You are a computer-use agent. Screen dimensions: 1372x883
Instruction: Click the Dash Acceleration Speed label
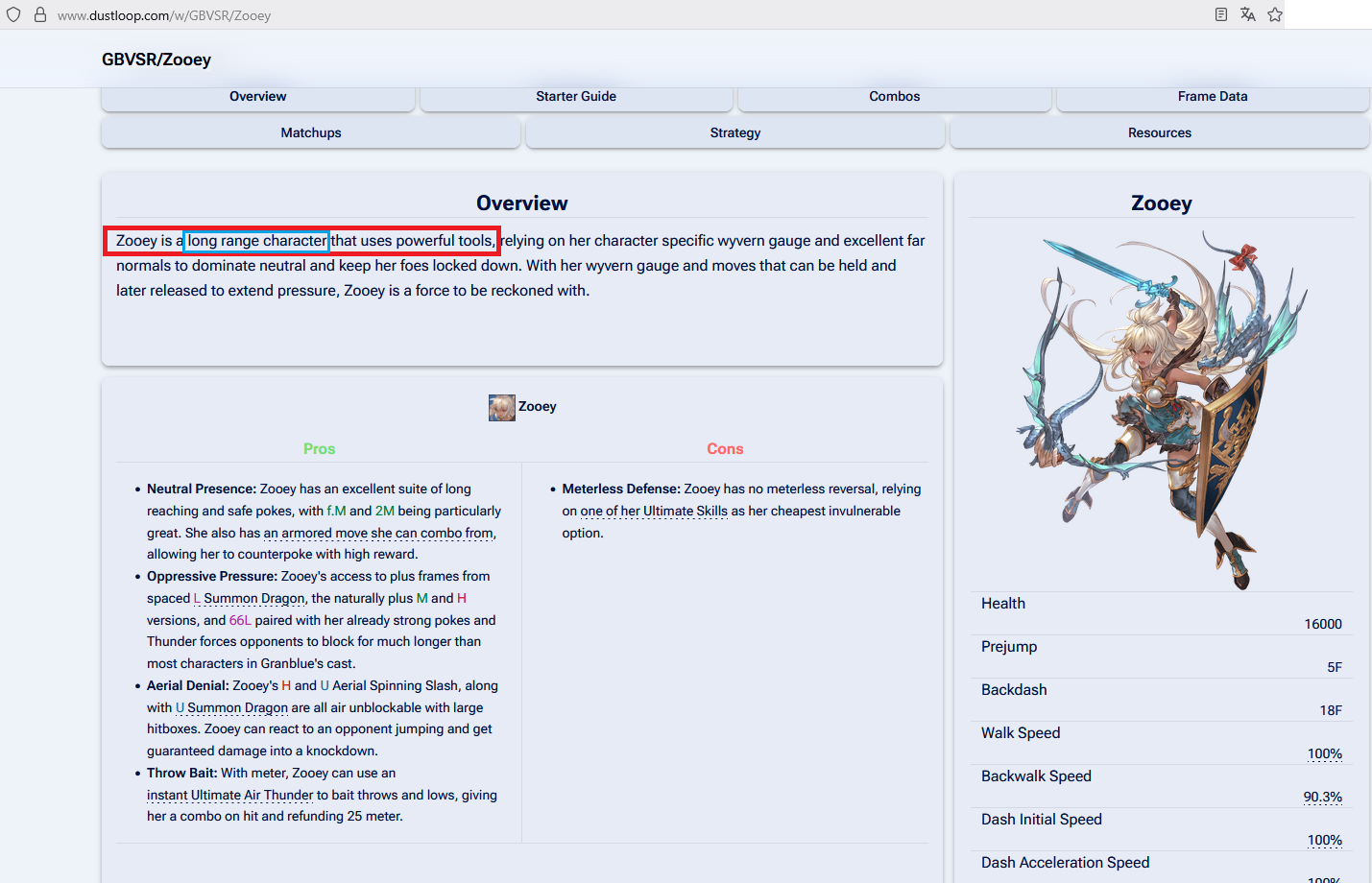point(1066,863)
